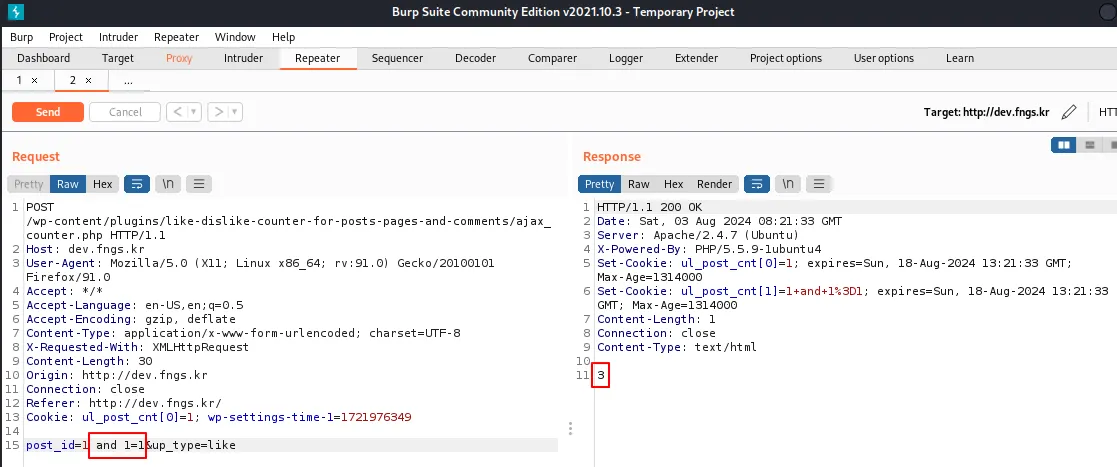
Task: Click Content-Type: text/html response header
Action: click(677, 347)
